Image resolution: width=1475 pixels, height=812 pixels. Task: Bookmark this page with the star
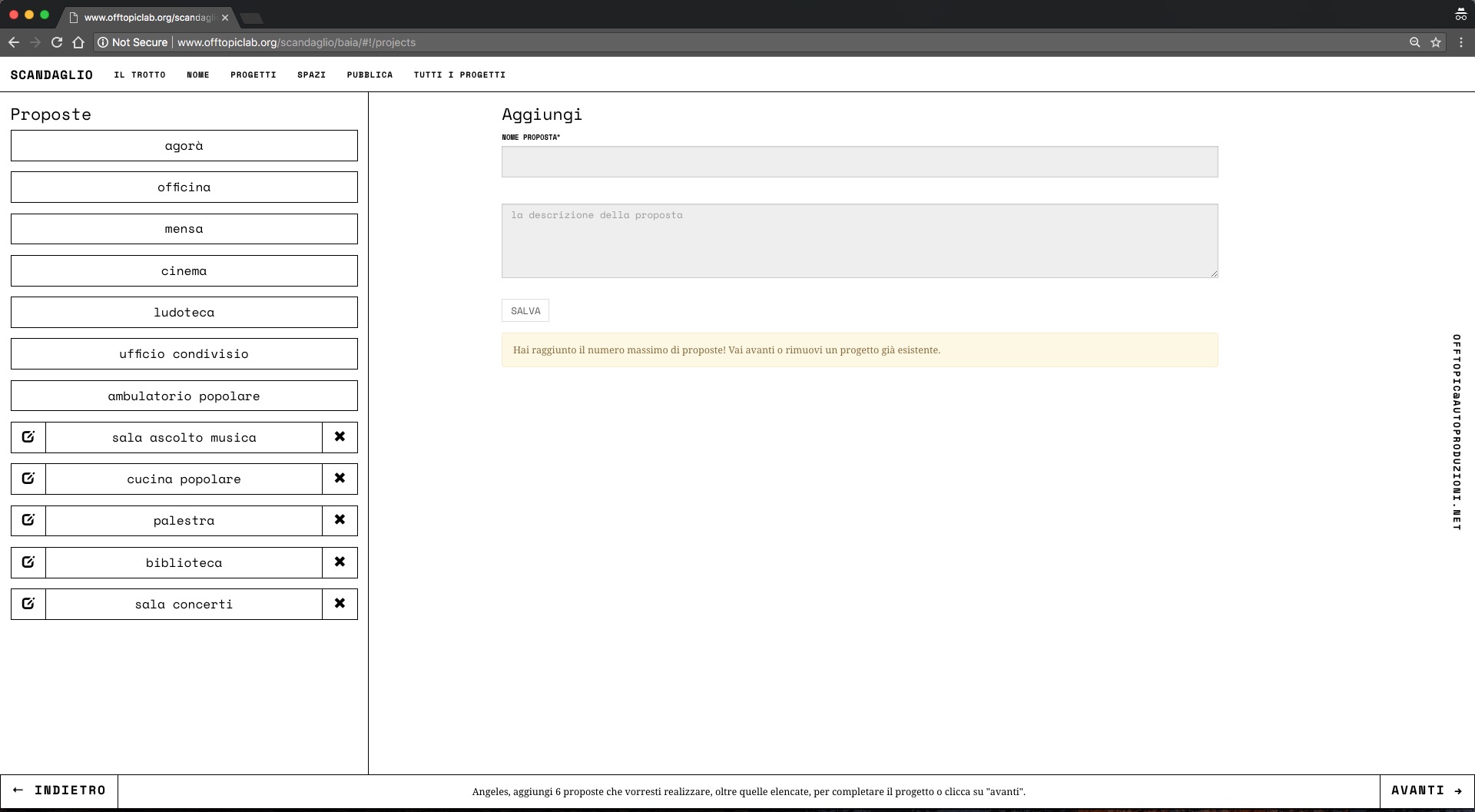tap(1436, 42)
